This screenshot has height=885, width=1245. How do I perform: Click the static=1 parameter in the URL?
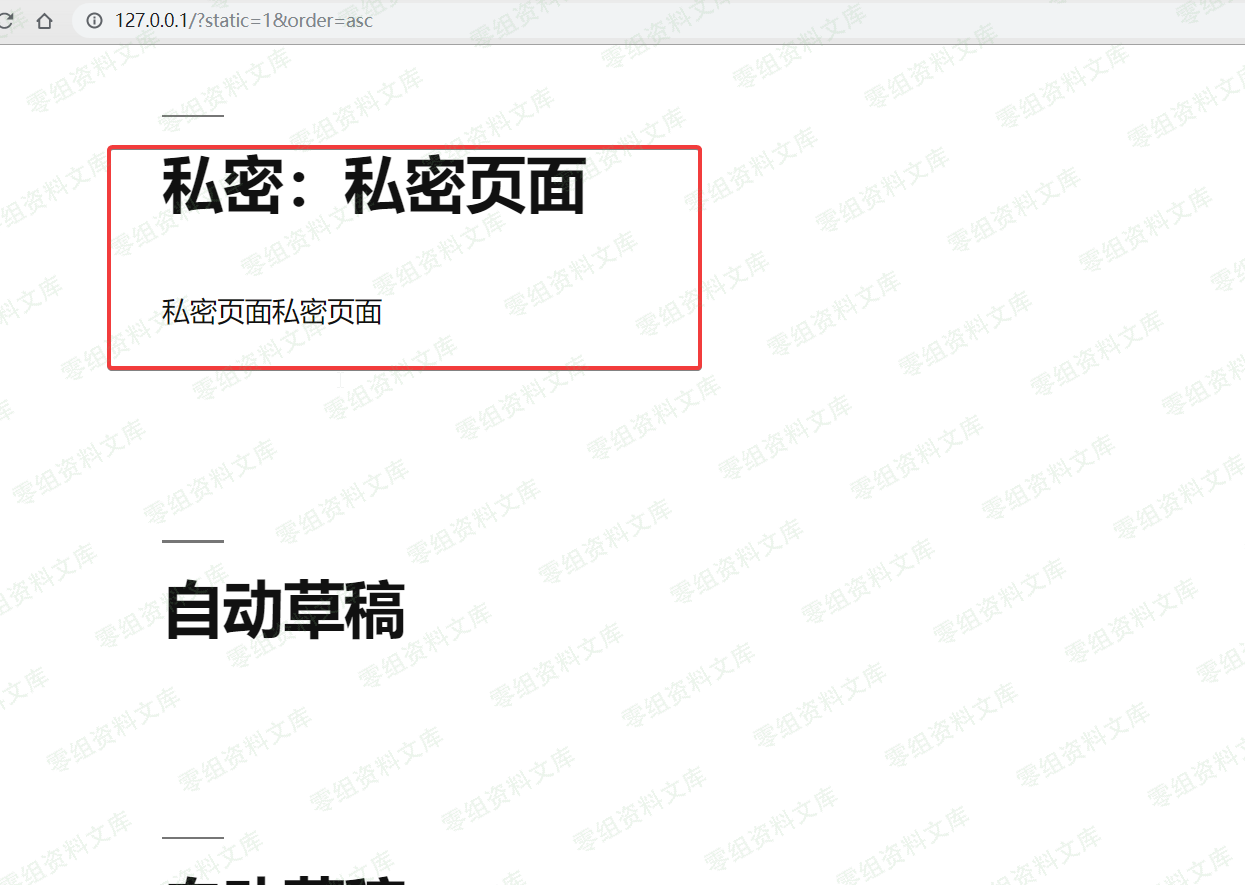(237, 20)
